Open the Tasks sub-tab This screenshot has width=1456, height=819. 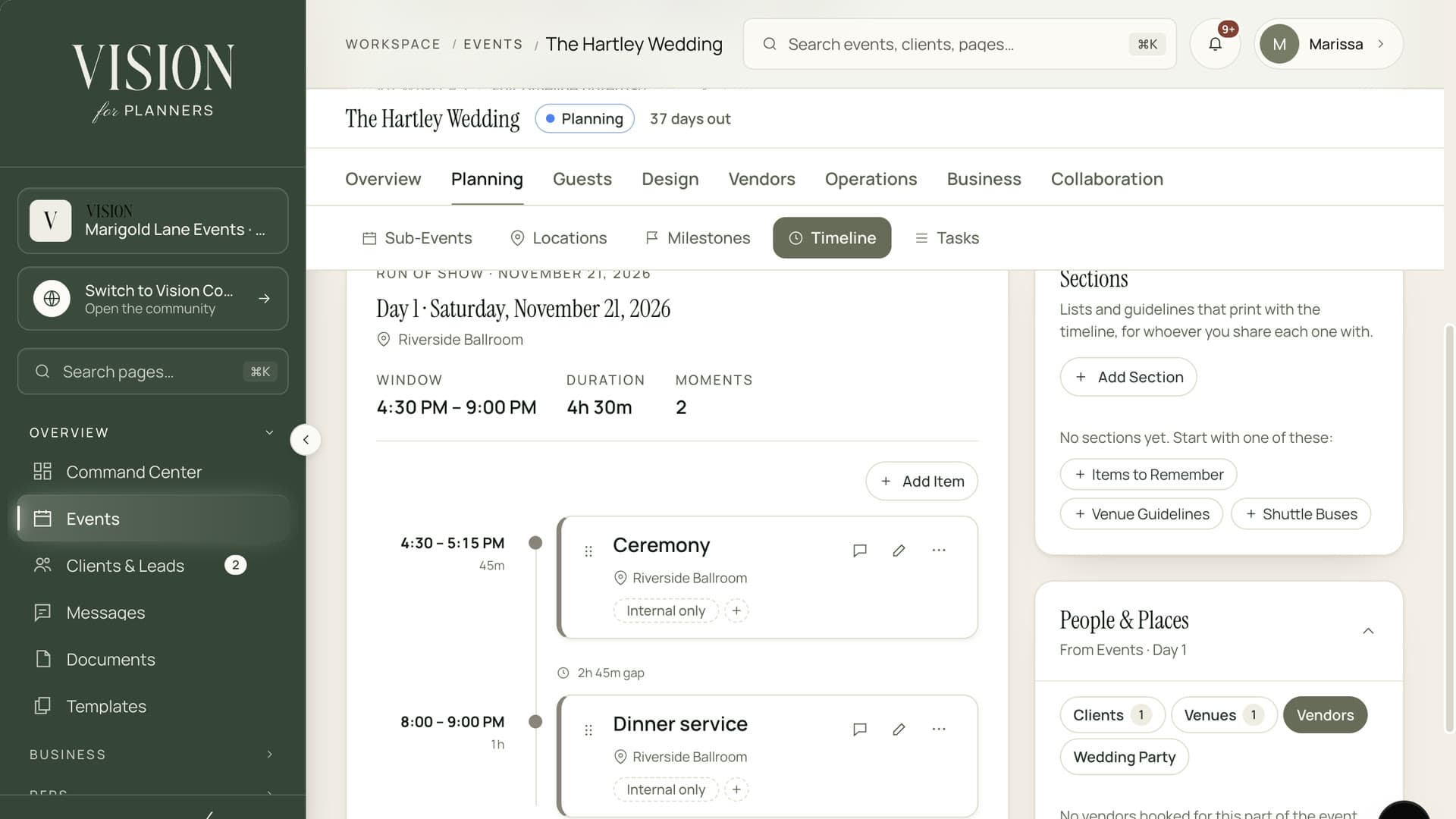(946, 238)
